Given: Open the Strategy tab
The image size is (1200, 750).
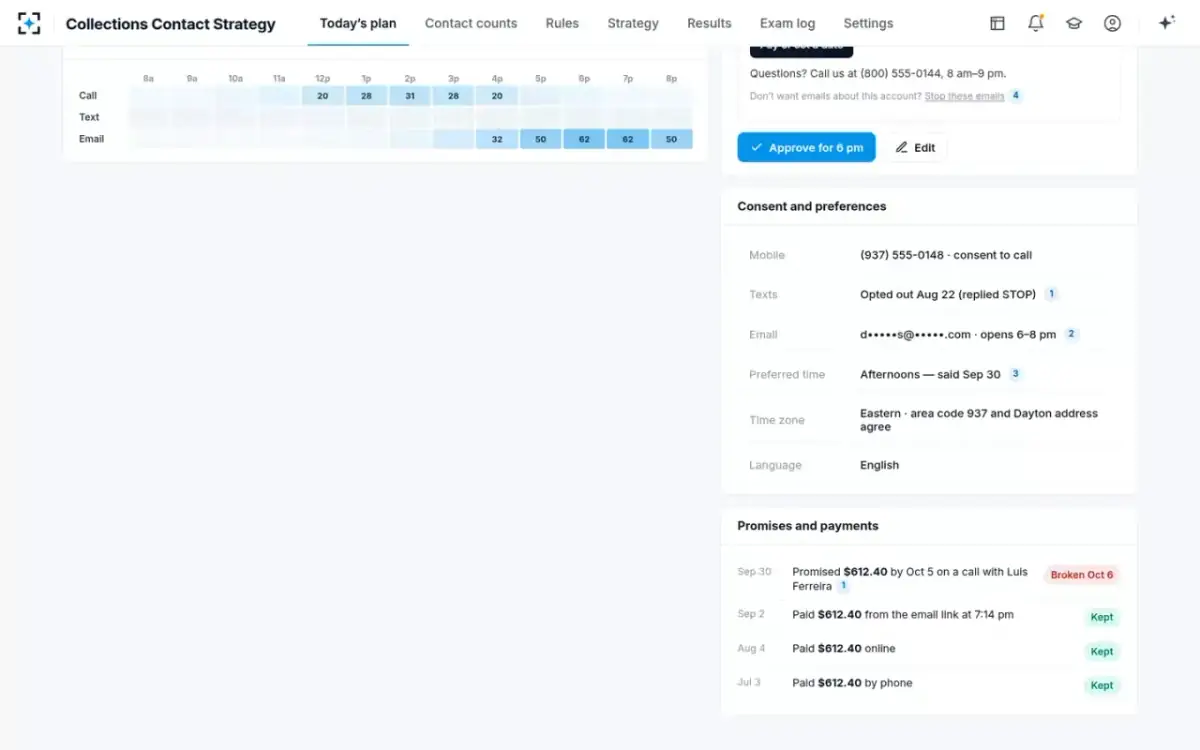Looking at the screenshot, I should click(633, 23).
